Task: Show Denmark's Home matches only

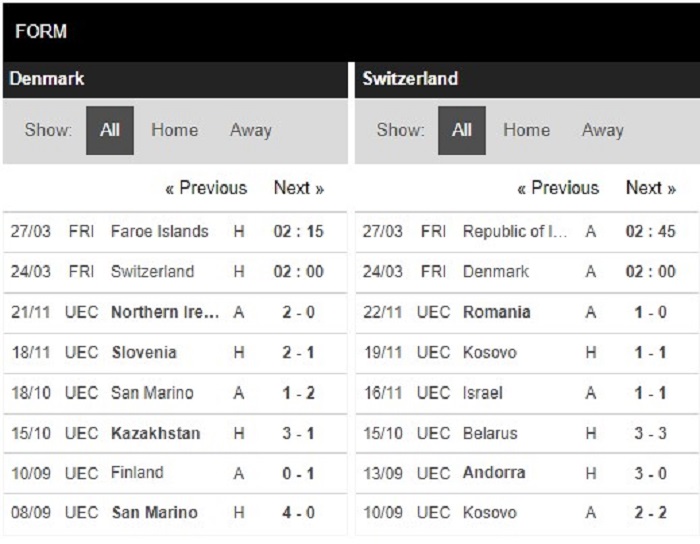Action: 175,130
